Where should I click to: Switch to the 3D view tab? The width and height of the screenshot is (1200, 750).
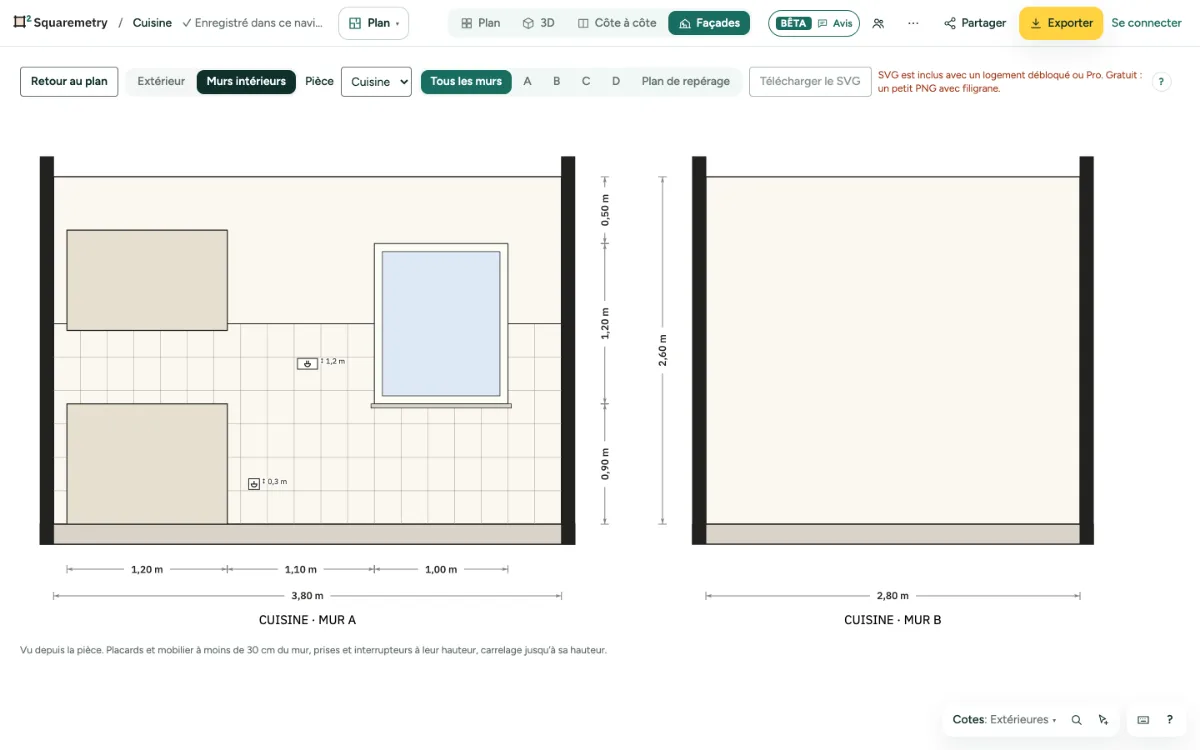[x=538, y=23]
